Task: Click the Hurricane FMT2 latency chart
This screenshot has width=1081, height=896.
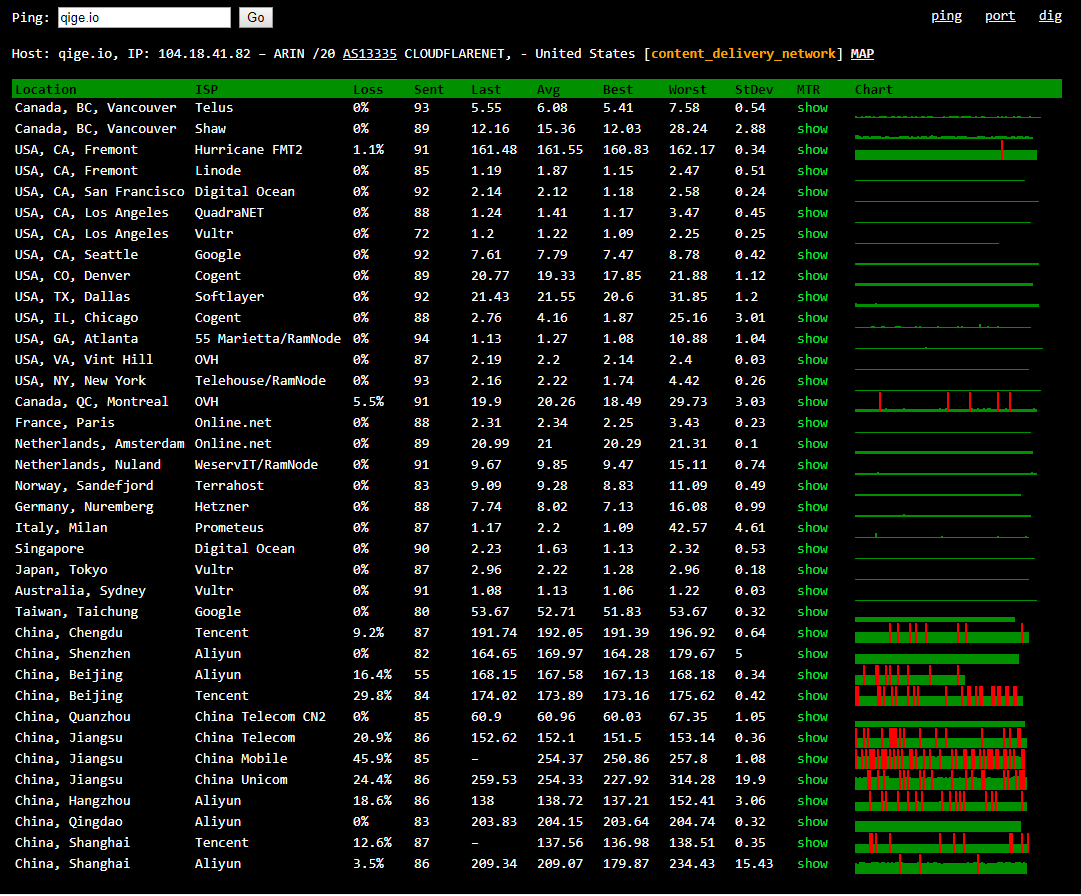Action: tap(945, 150)
